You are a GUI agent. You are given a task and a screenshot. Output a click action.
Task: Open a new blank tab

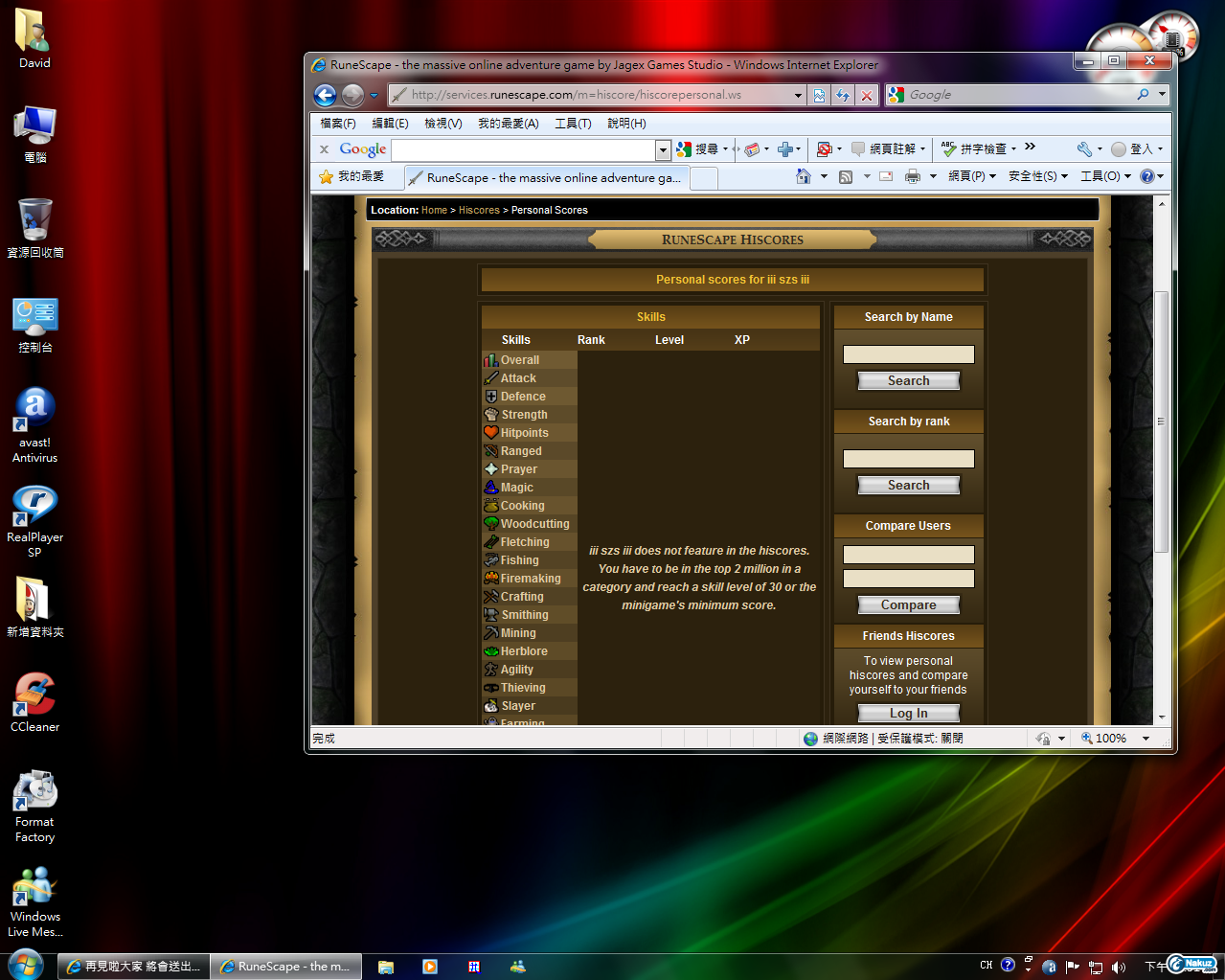704,177
